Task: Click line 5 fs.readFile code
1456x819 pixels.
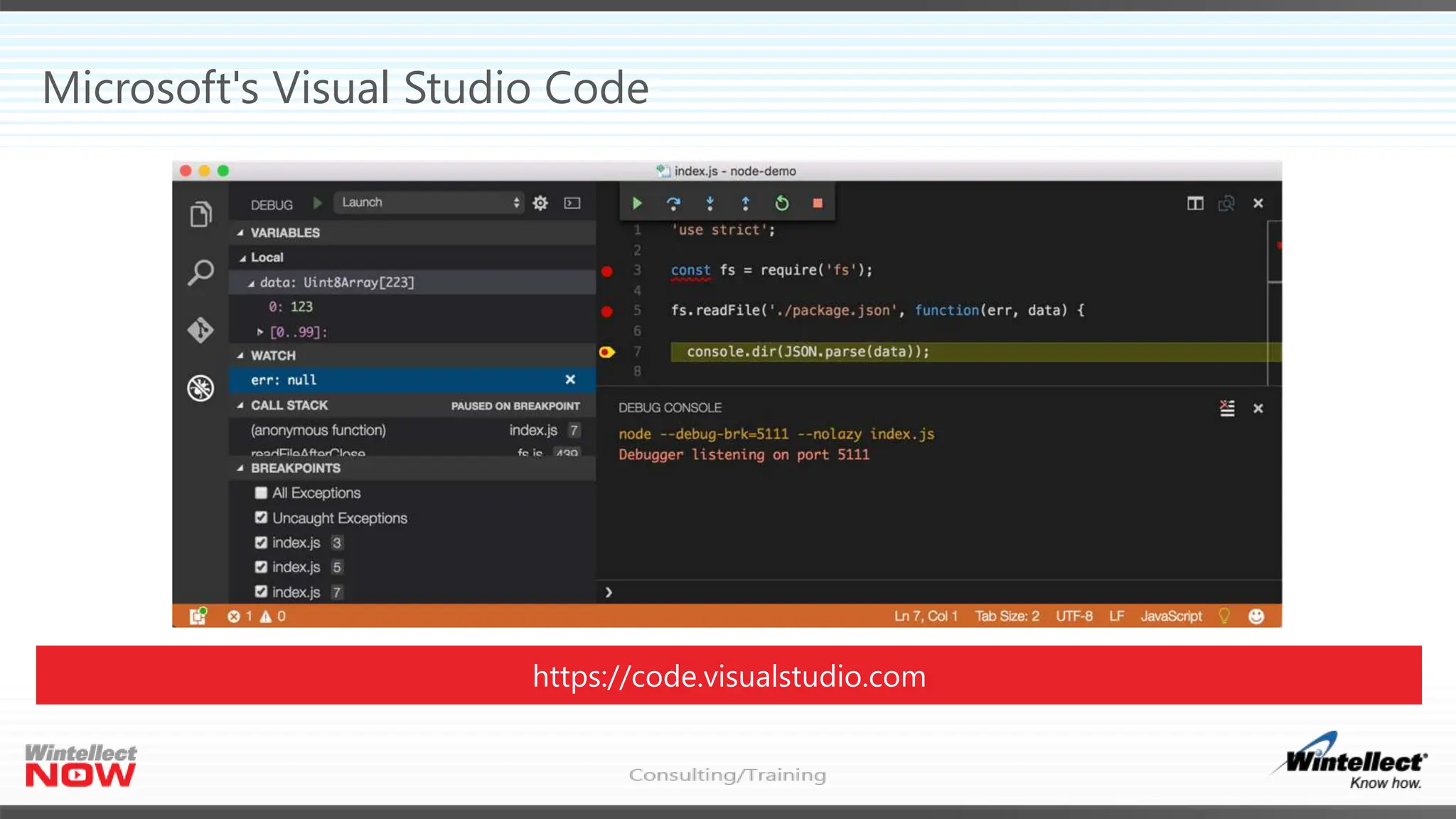Action: click(877, 311)
